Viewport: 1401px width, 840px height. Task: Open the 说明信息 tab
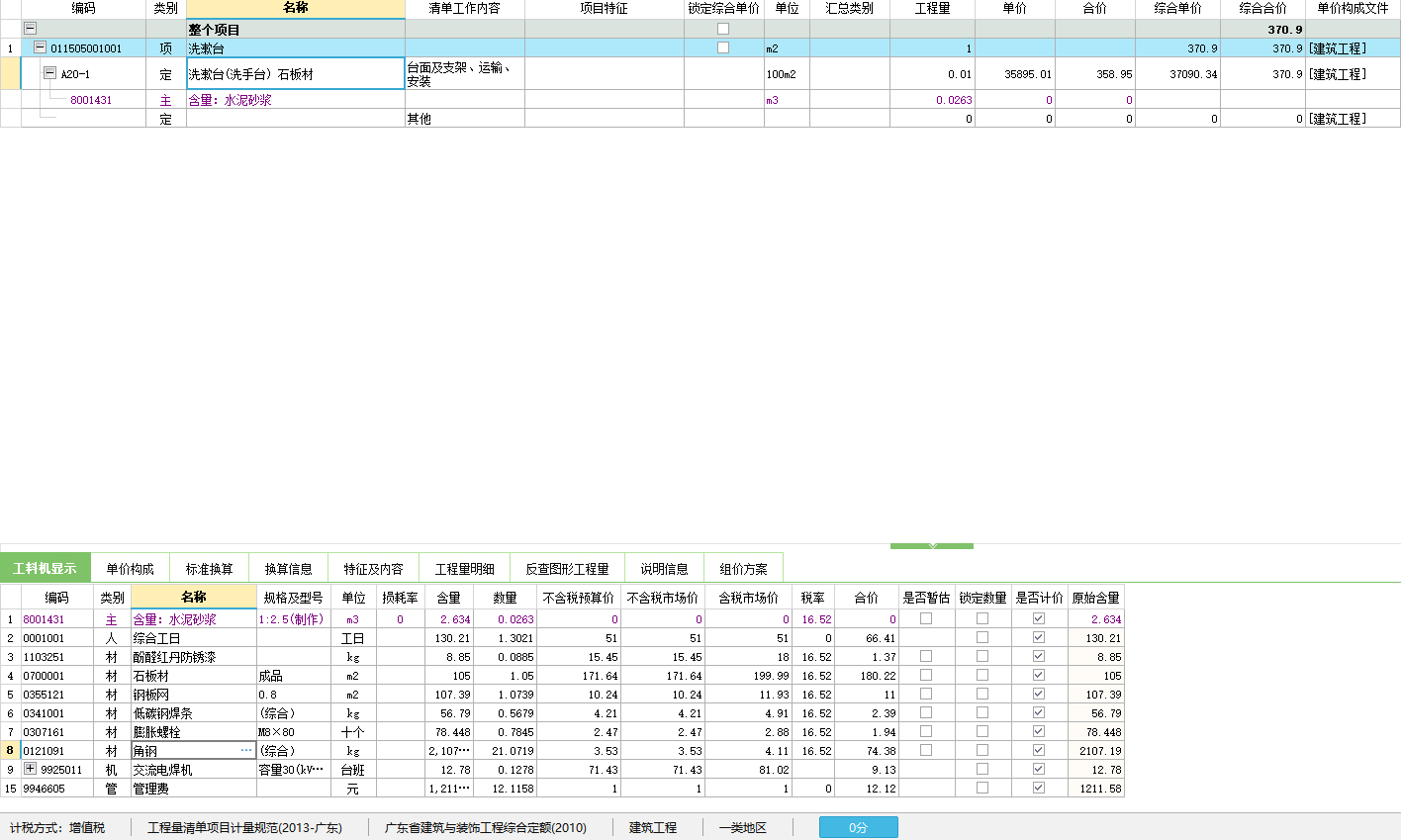point(665,569)
